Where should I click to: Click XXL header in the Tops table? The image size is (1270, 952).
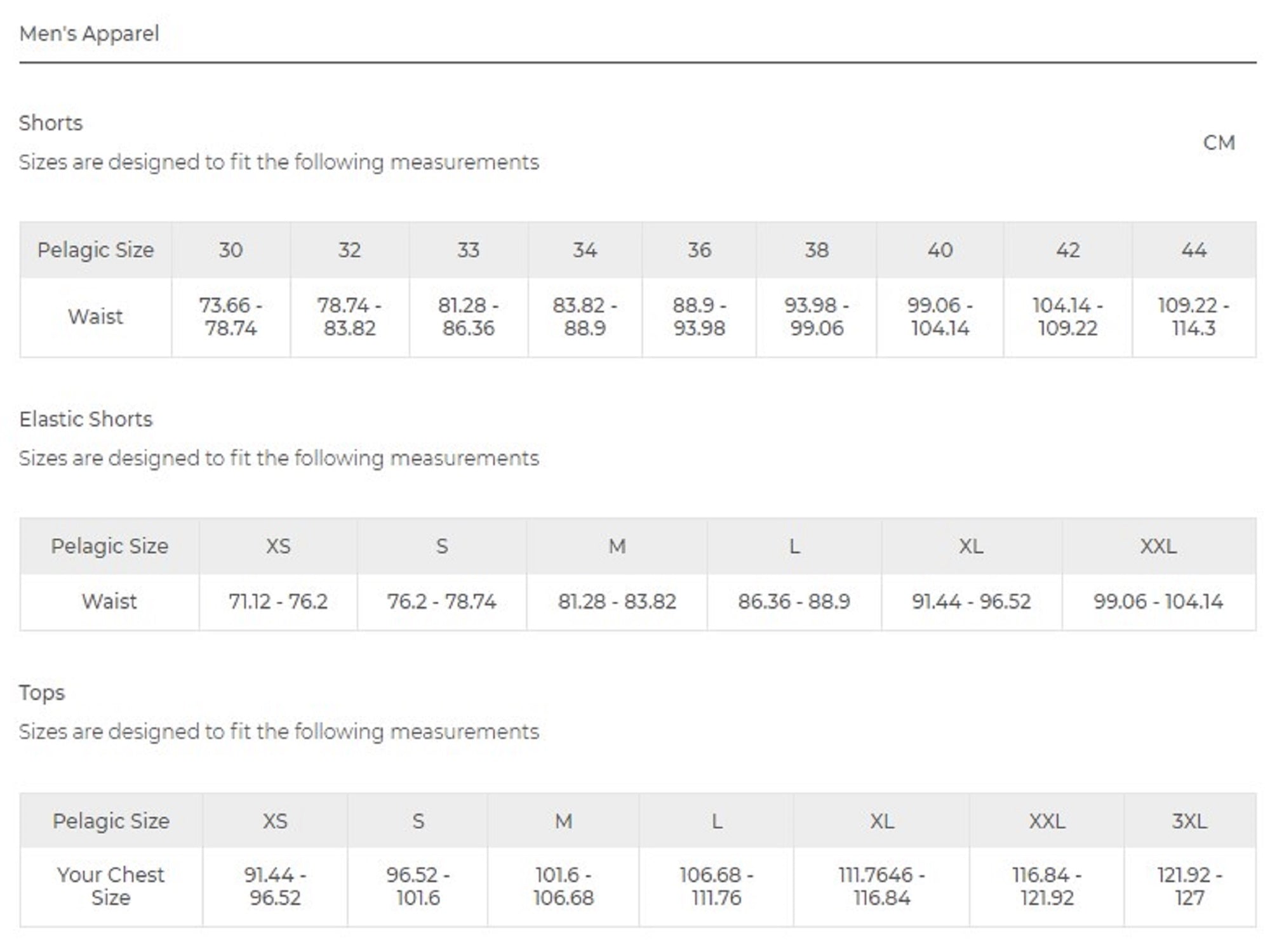pyautogui.click(x=1046, y=821)
